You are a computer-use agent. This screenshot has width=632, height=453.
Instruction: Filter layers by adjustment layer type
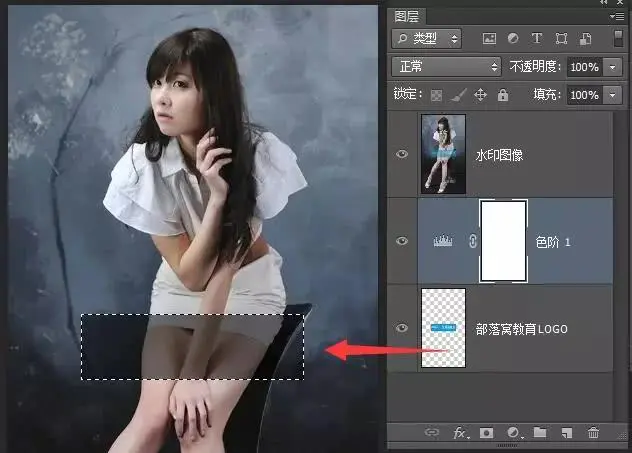point(513,38)
